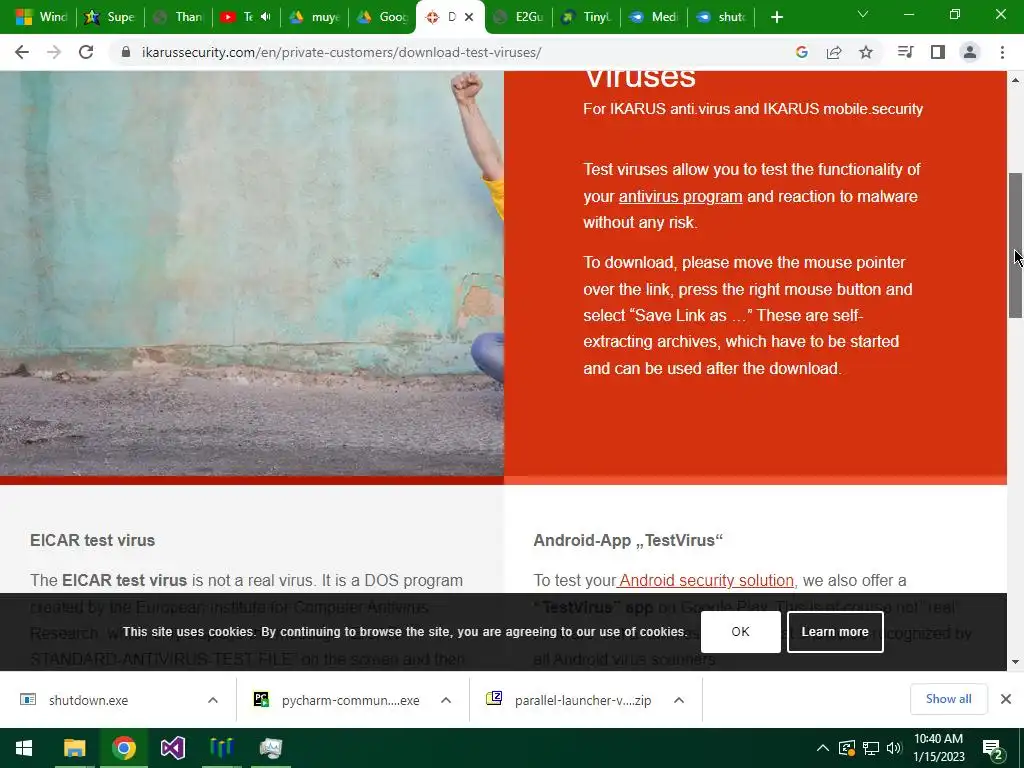This screenshot has width=1024, height=768.
Task: Open the volume control tray icon
Action: point(894,748)
